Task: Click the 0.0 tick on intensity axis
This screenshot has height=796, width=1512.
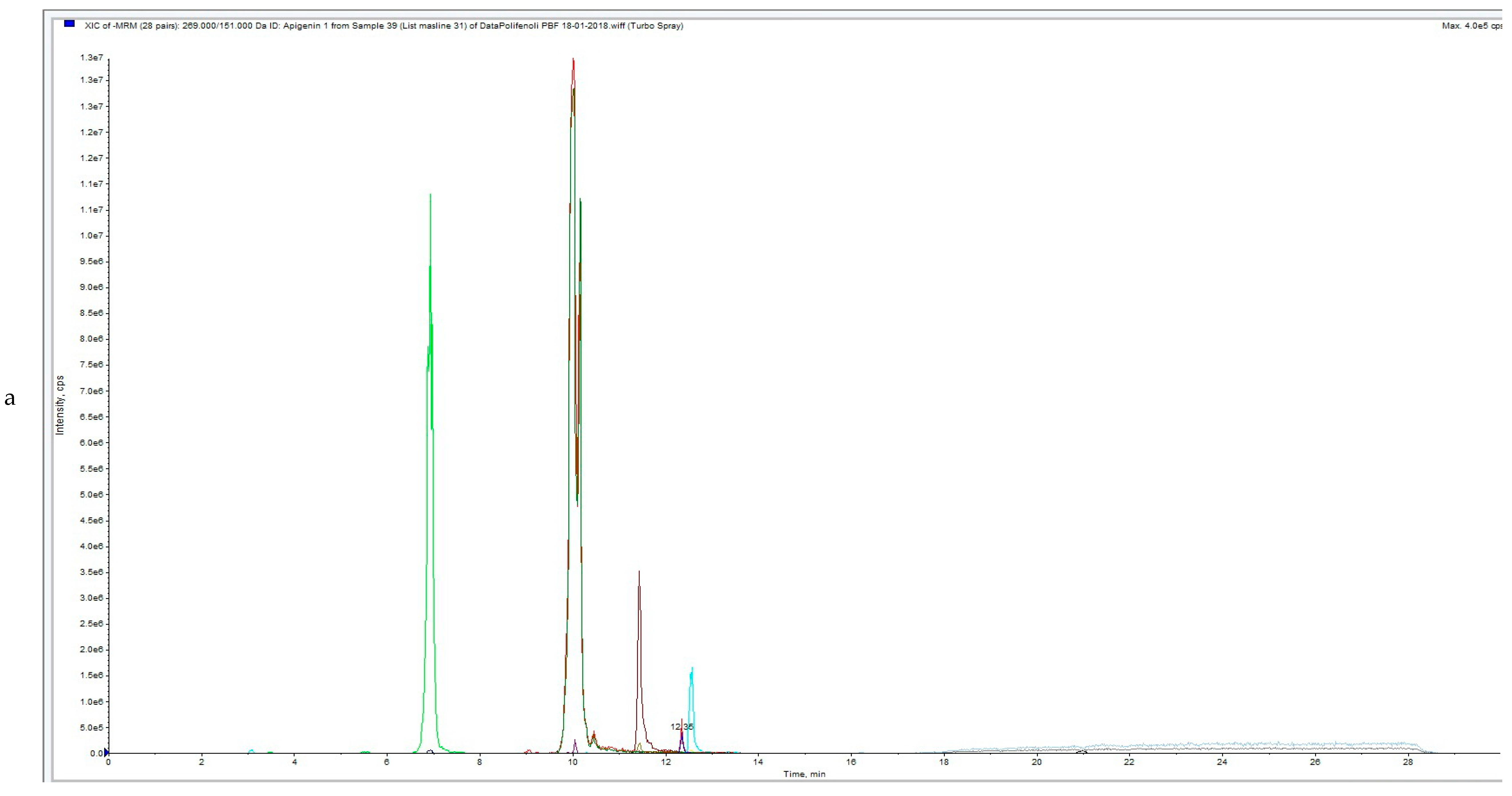Action: coord(96,753)
